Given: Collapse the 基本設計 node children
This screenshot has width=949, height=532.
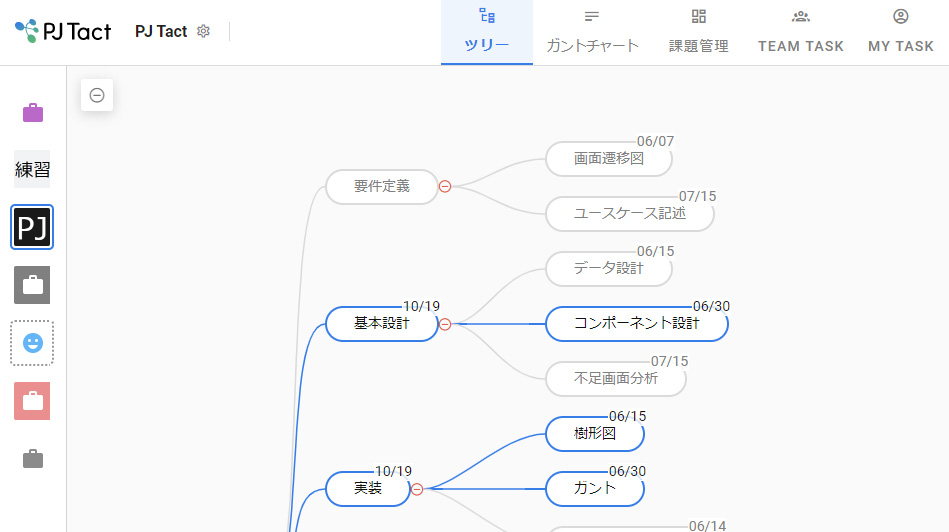Looking at the screenshot, I should (445, 324).
